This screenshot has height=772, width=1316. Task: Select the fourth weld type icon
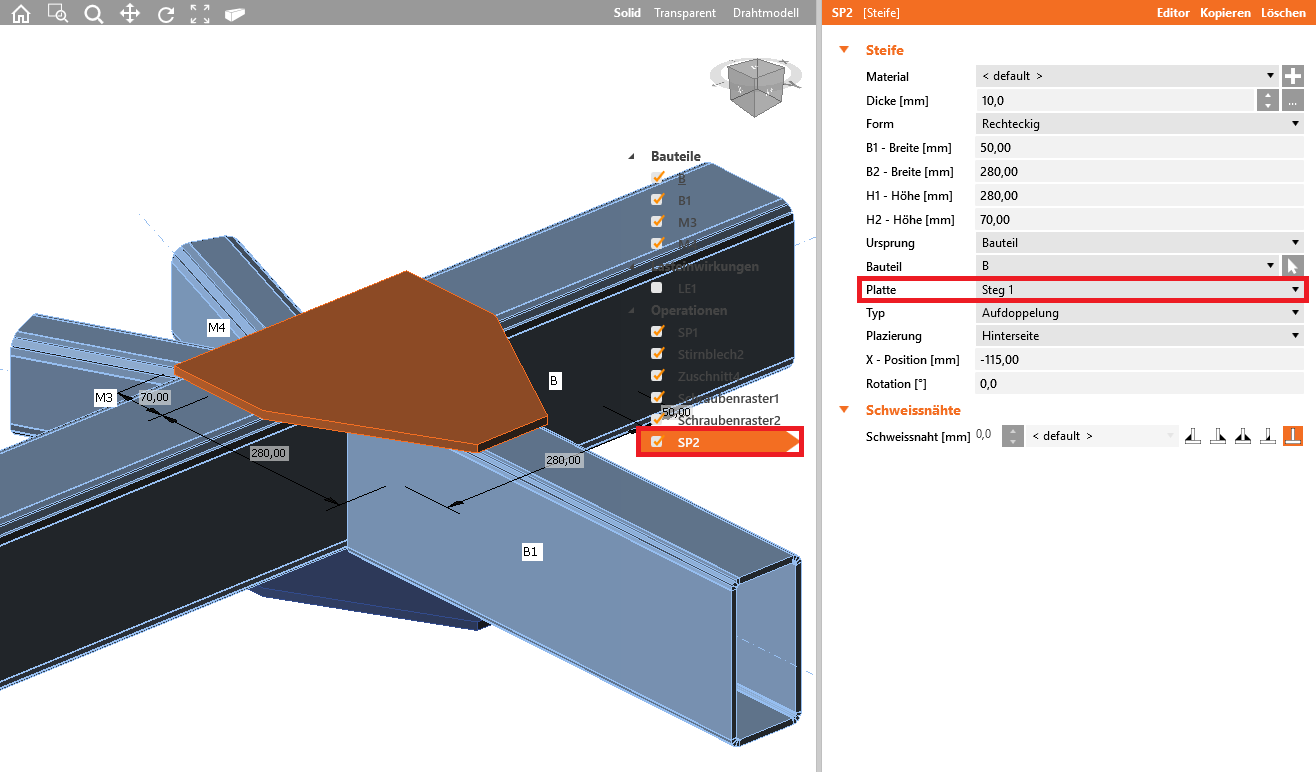click(1268, 436)
